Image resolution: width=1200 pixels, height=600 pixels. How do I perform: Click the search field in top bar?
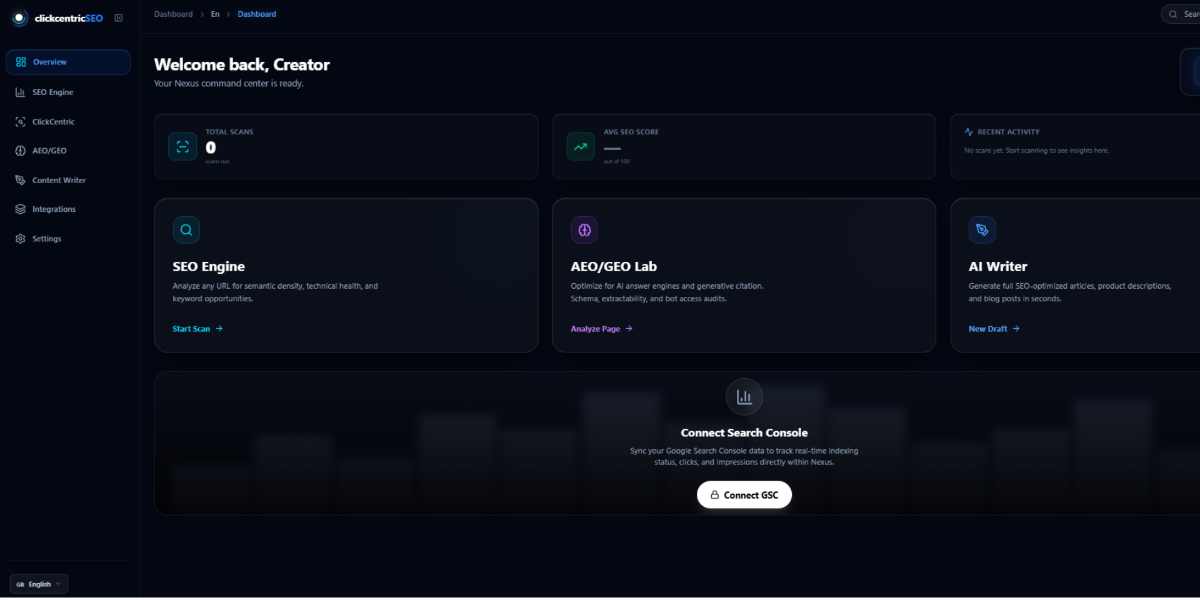click(1182, 14)
